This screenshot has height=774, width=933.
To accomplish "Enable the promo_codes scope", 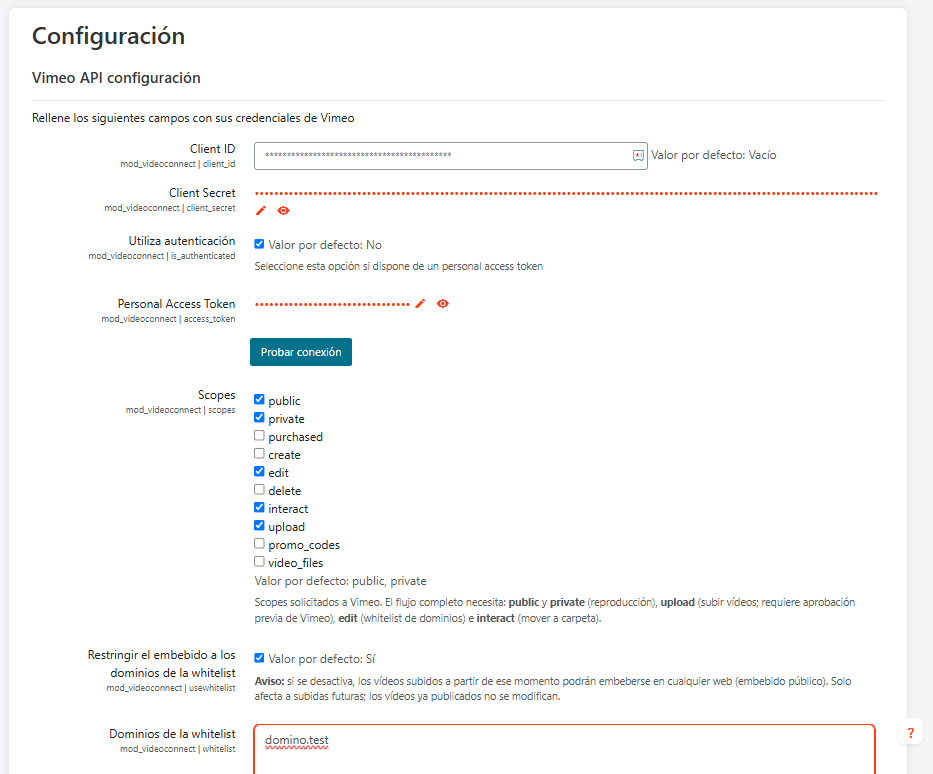I will click(259, 543).
